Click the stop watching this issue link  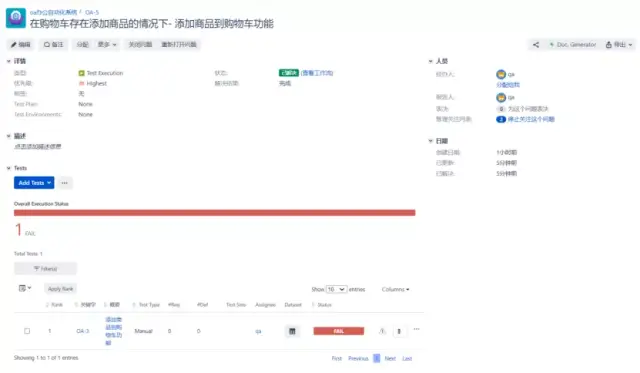point(531,119)
